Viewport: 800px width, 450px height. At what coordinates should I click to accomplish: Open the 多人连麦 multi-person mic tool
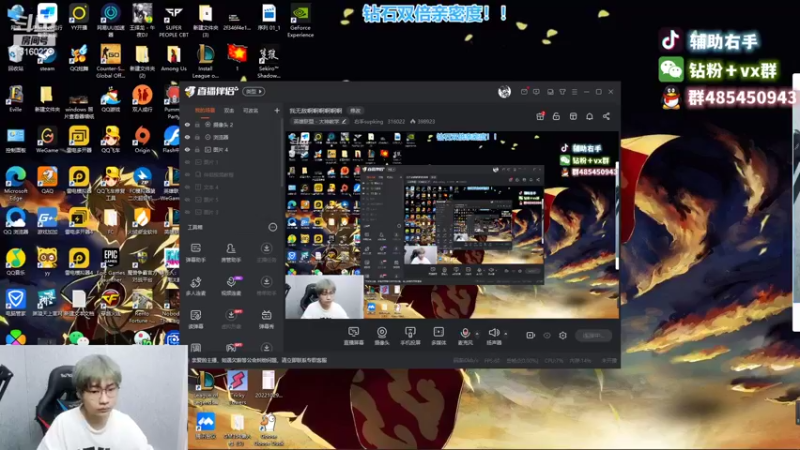(x=195, y=286)
